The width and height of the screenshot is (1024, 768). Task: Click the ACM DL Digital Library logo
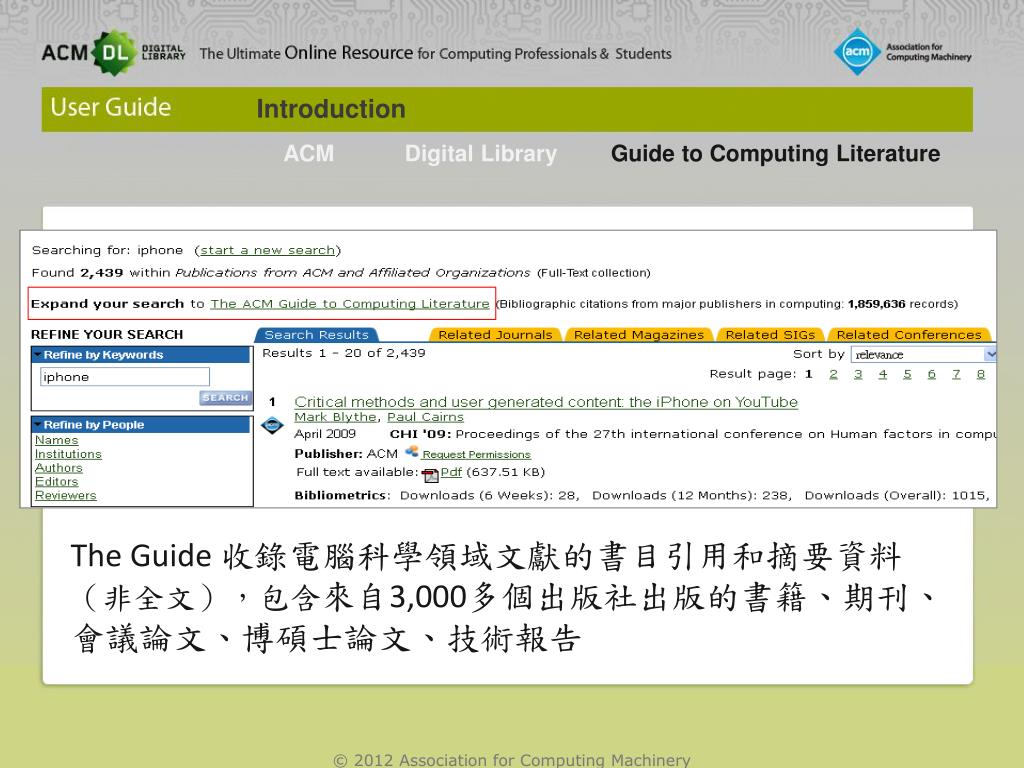[114, 52]
